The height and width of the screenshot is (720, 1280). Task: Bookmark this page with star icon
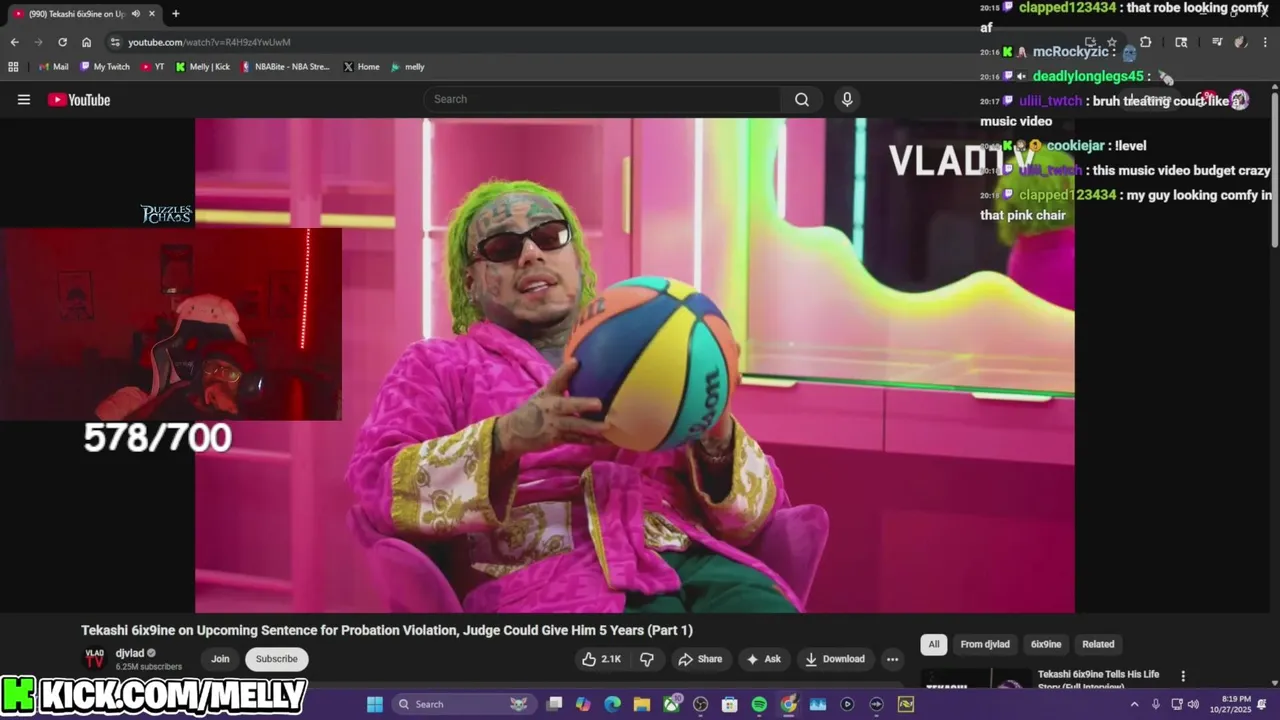(1111, 42)
